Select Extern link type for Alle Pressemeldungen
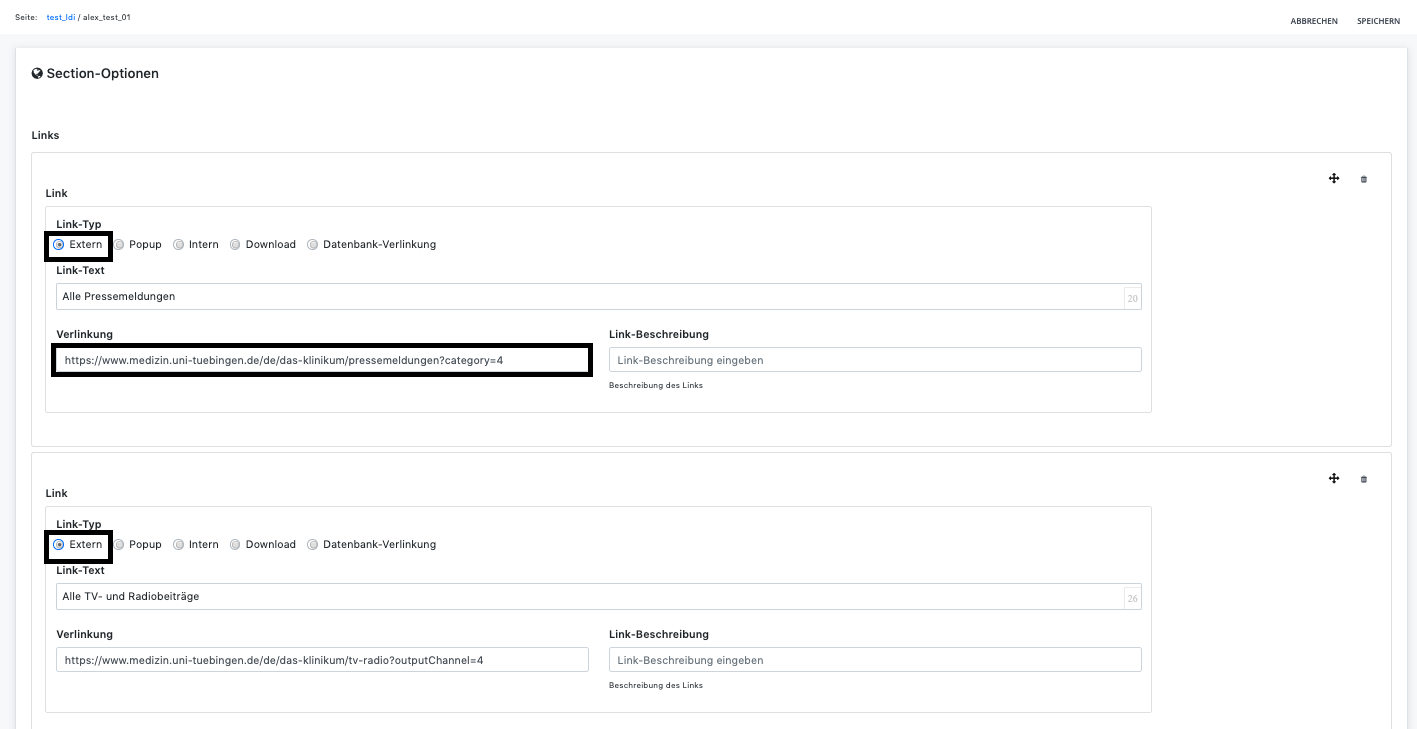This screenshot has width=1417, height=729. point(59,244)
